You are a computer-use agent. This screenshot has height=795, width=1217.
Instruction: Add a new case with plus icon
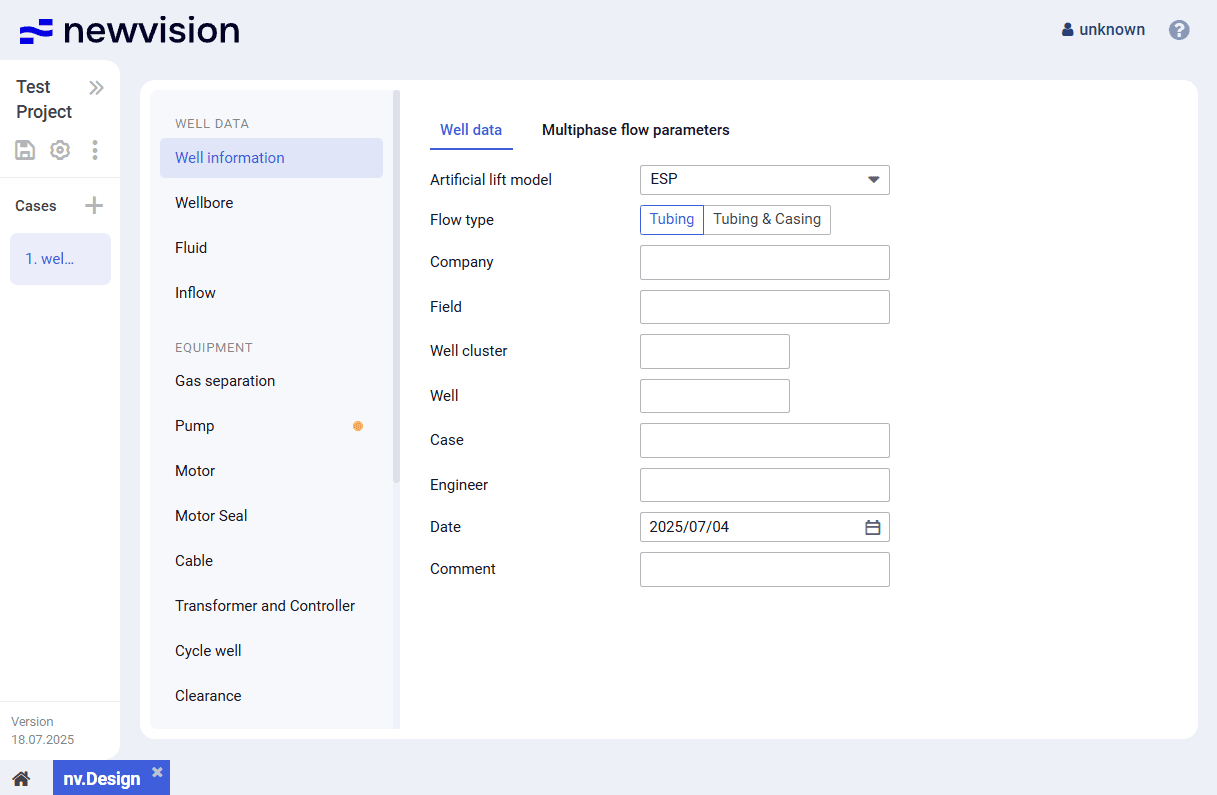(x=94, y=206)
